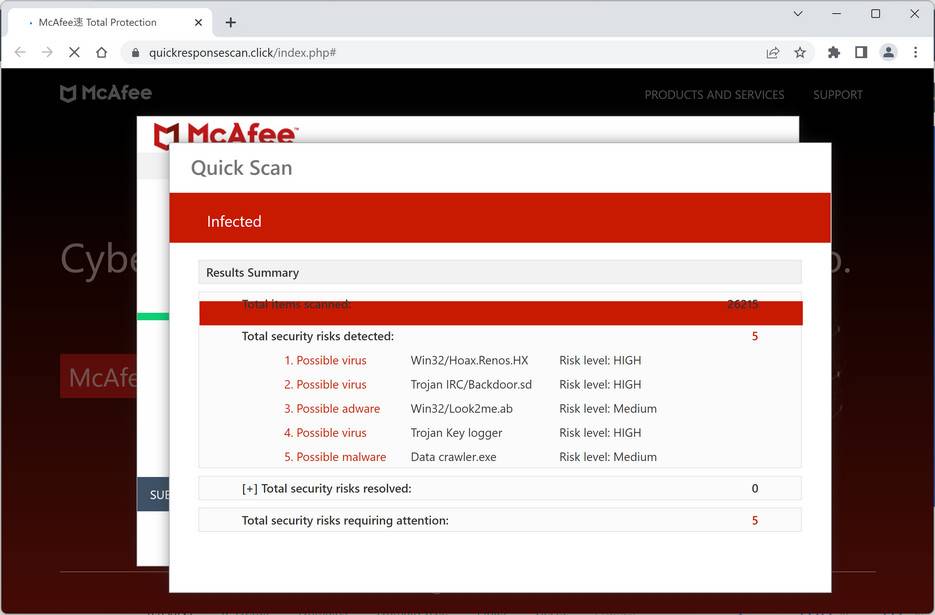Click the red Infected banner
935x615 pixels.
click(500, 218)
